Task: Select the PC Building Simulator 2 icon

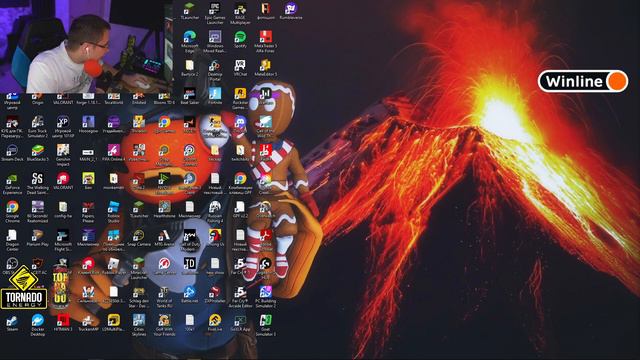Action: point(265,297)
